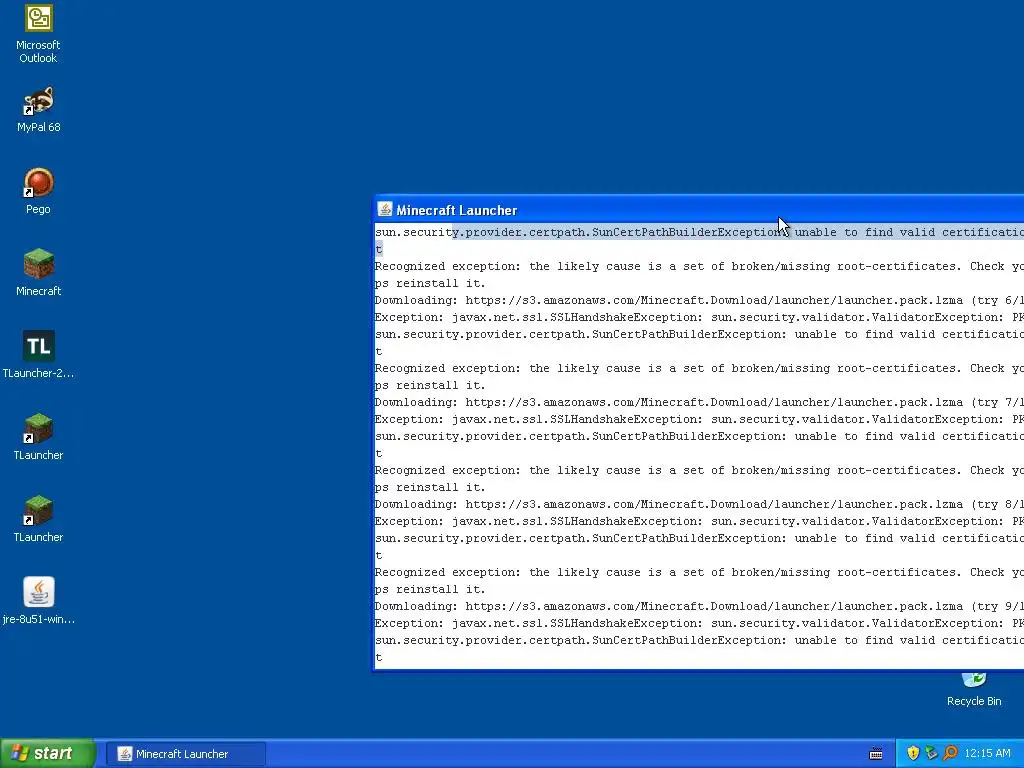Click the log line ending with (try 8/

(699, 504)
